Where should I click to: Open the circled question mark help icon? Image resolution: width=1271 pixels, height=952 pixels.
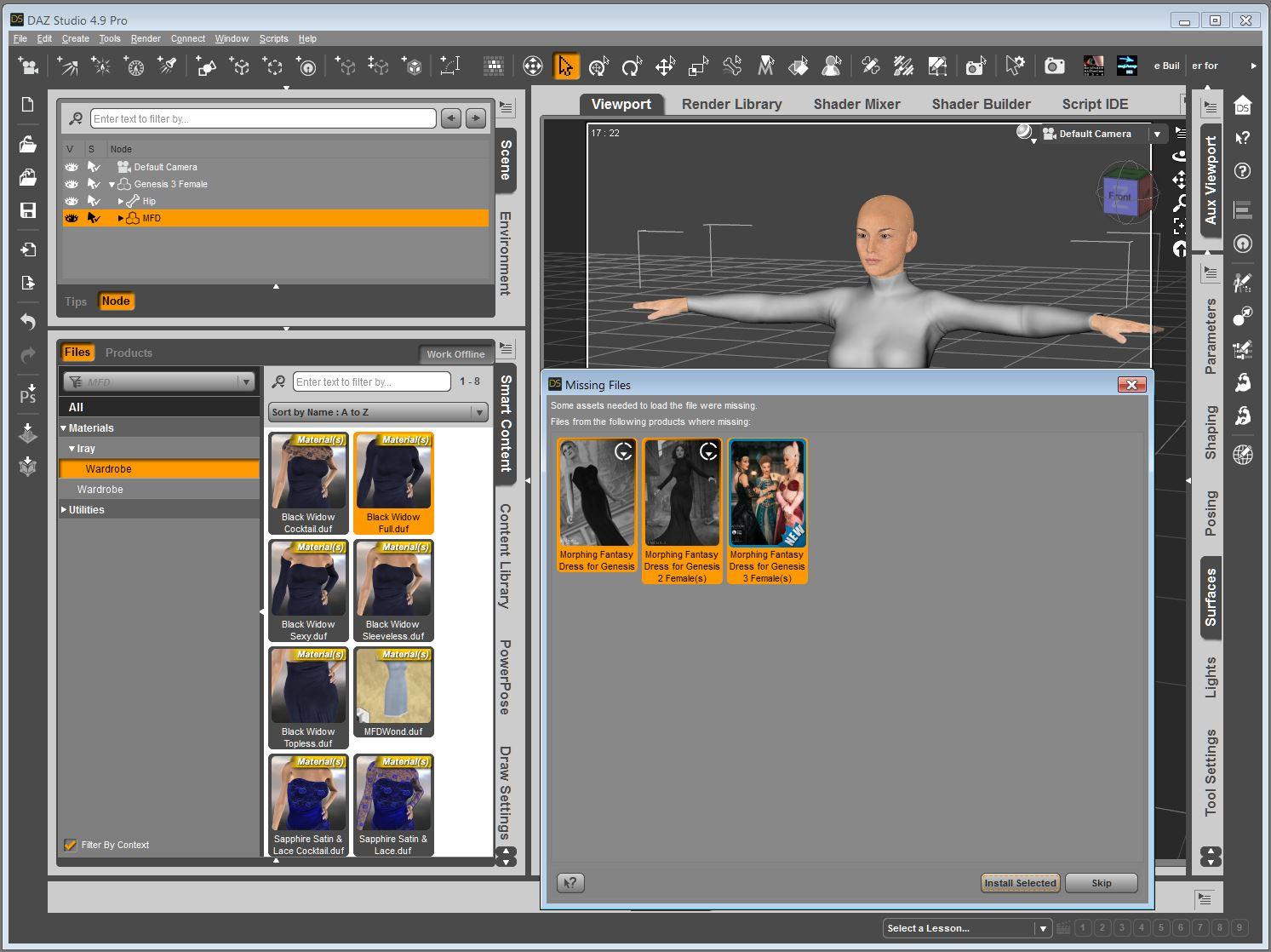click(x=1243, y=171)
